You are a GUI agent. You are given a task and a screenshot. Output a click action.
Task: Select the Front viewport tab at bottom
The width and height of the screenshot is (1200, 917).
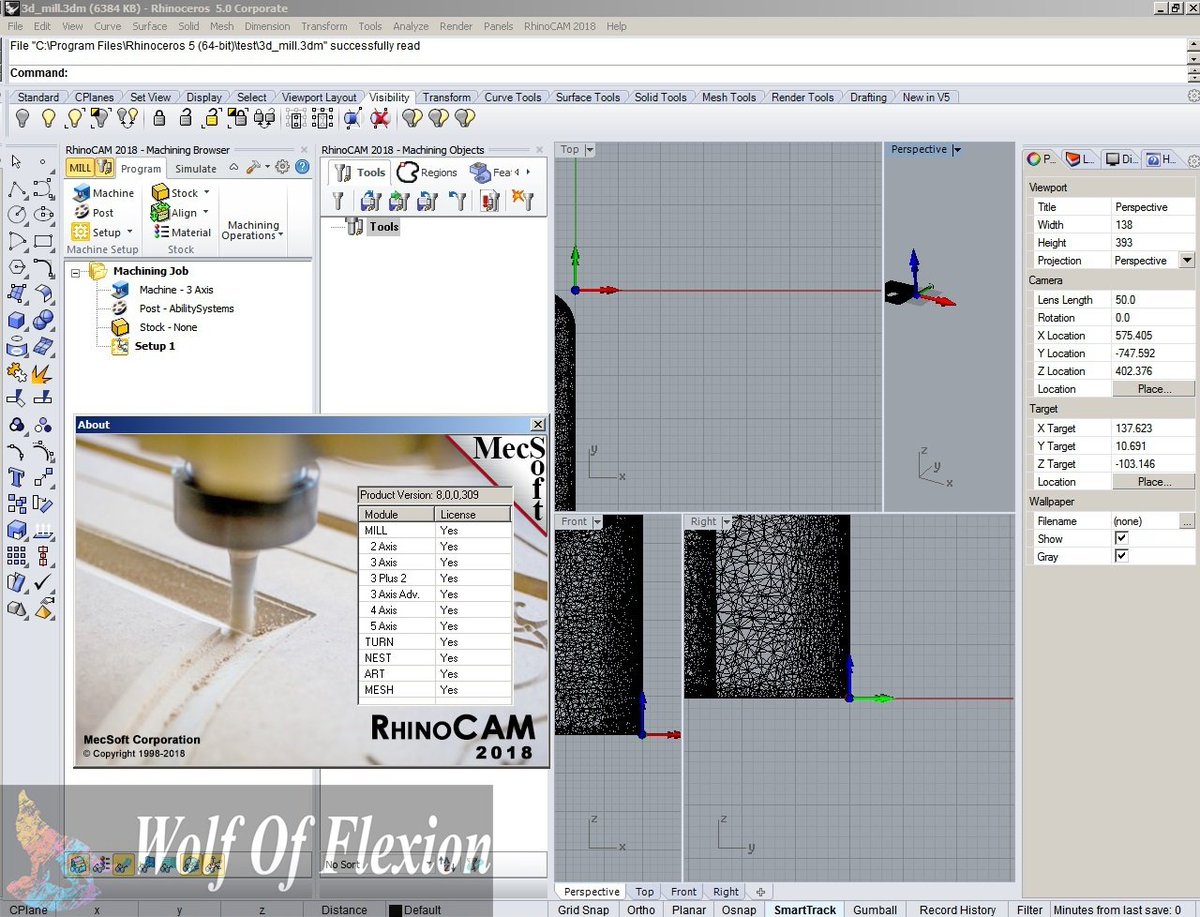pyautogui.click(x=684, y=891)
